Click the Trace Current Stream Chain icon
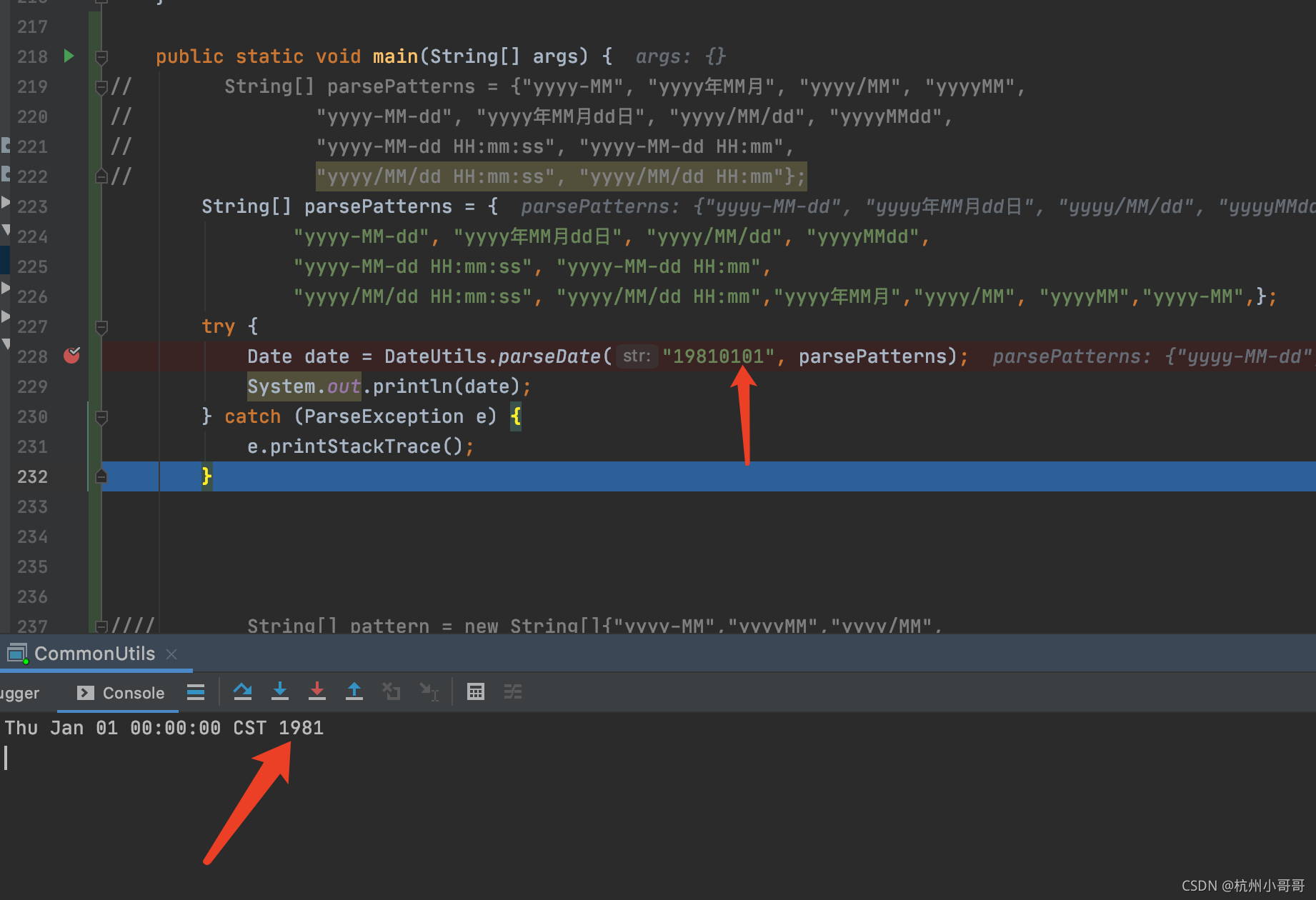The height and width of the screenshot is (900, 1316). pyautogui.click(x=513, y=691)
